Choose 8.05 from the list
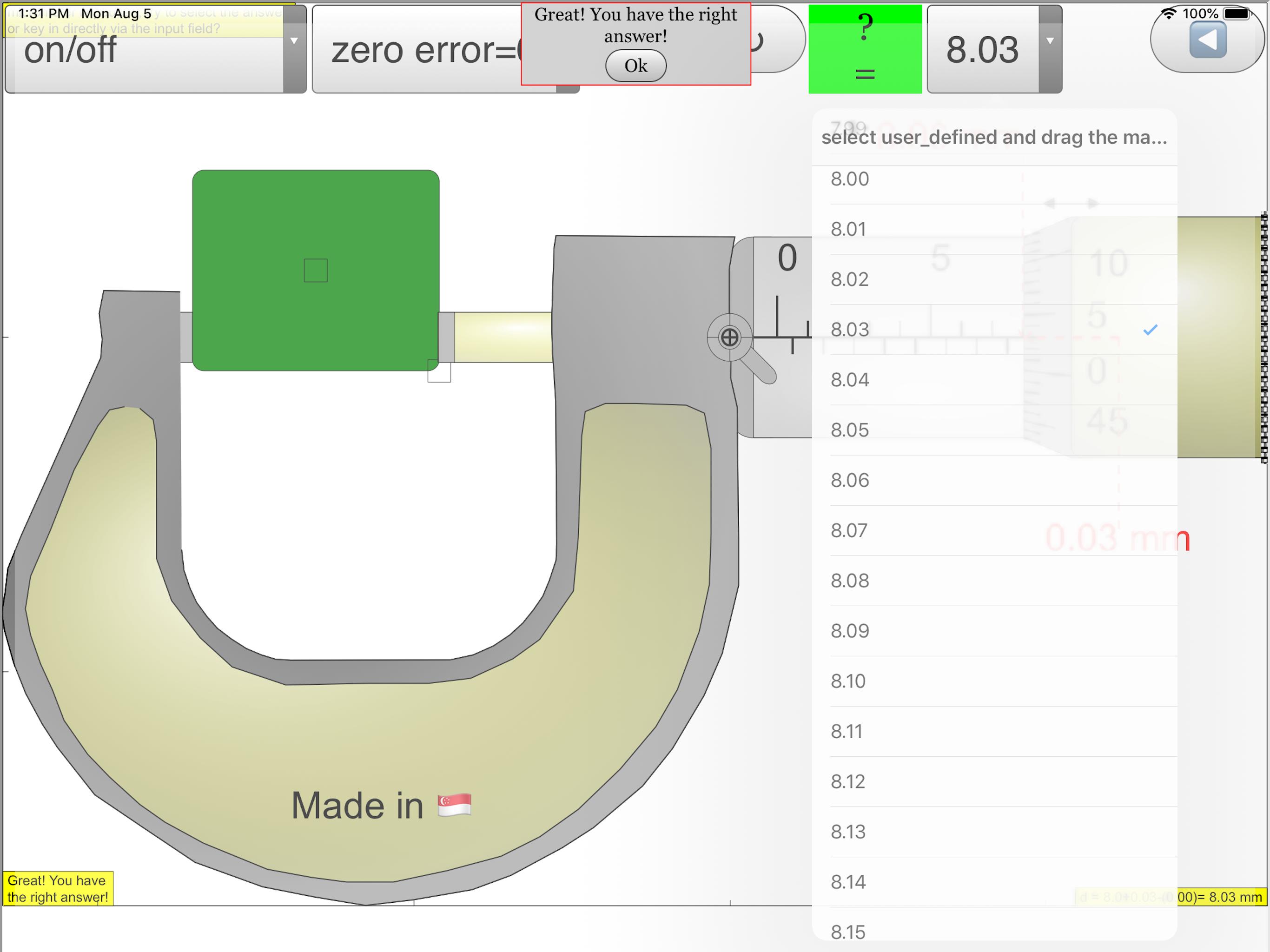1270x952 pixels. (995, 430)
